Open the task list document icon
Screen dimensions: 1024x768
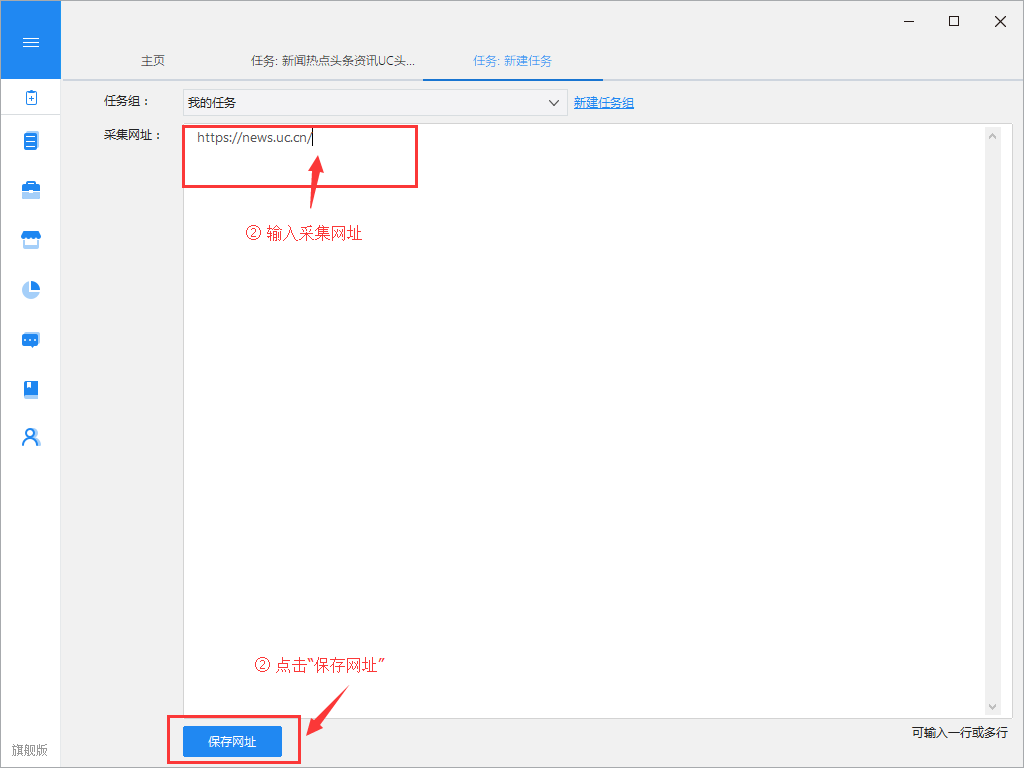pyautogui.click(x=31, y=141)
